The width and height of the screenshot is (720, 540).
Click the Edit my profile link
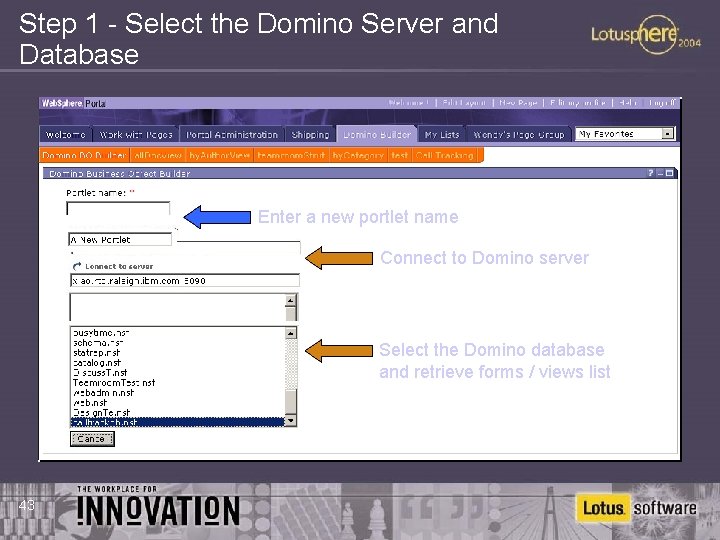click(x=578, y=103)
